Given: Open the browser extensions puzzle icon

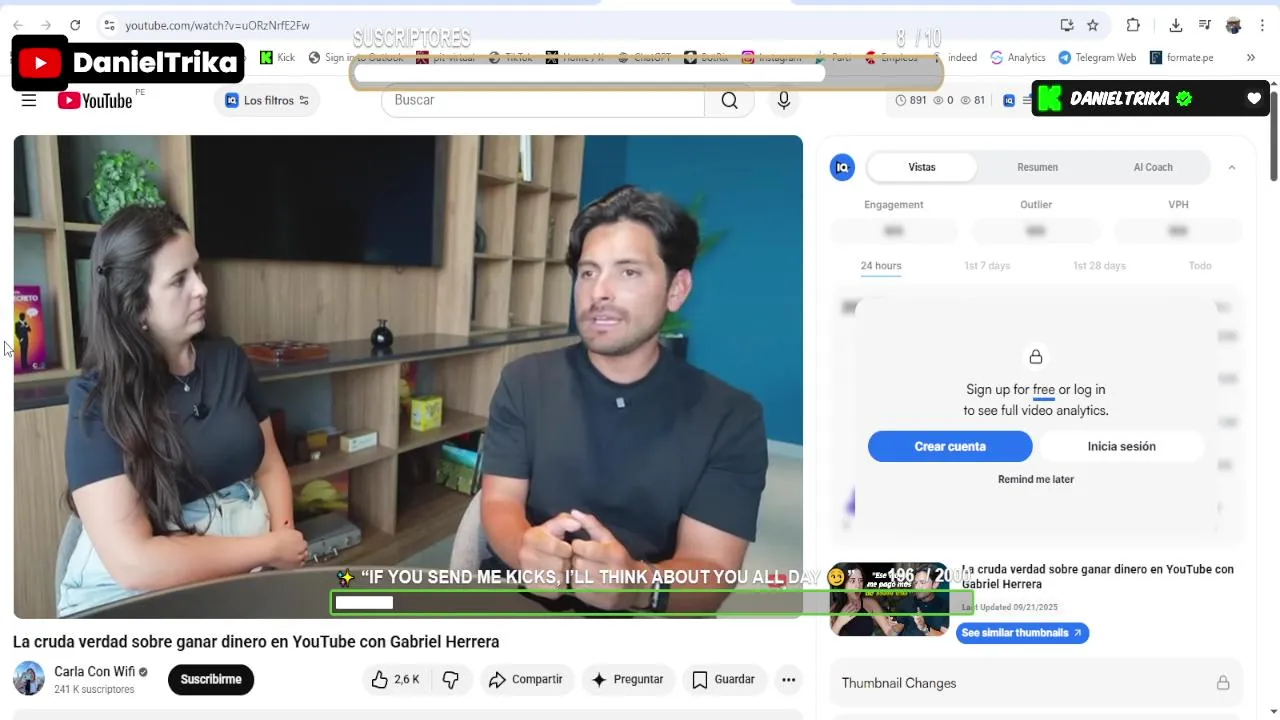Looking at the screenshot, I should click(1133, 25).
